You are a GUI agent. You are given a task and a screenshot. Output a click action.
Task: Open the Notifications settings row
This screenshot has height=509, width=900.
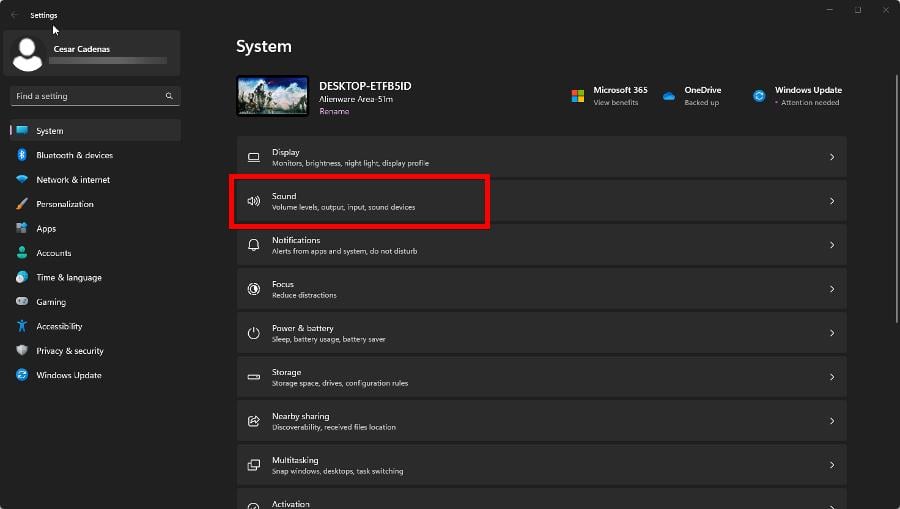(x=541, y=245)
